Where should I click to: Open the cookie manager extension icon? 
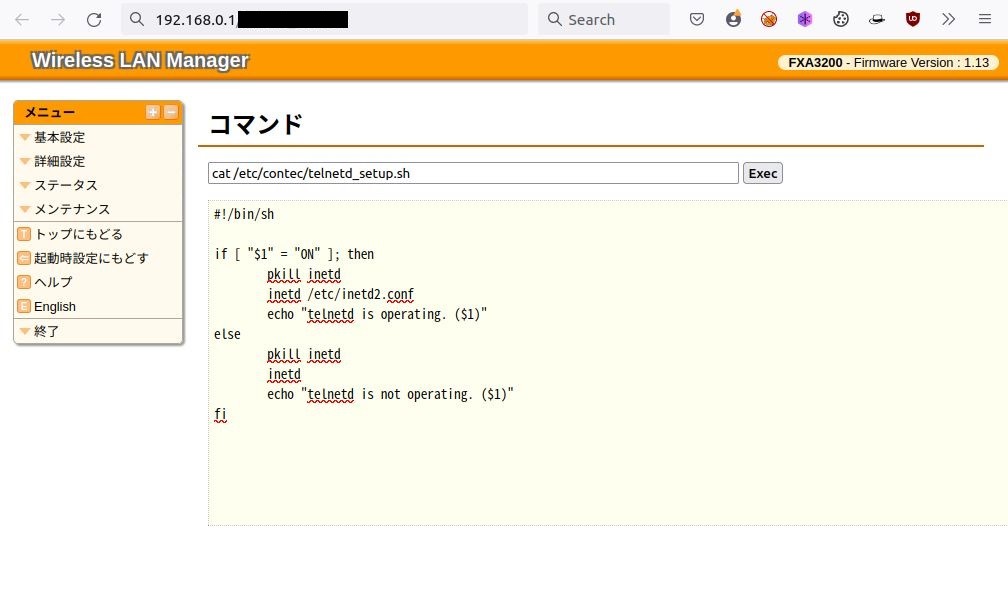tap(841, 19)
